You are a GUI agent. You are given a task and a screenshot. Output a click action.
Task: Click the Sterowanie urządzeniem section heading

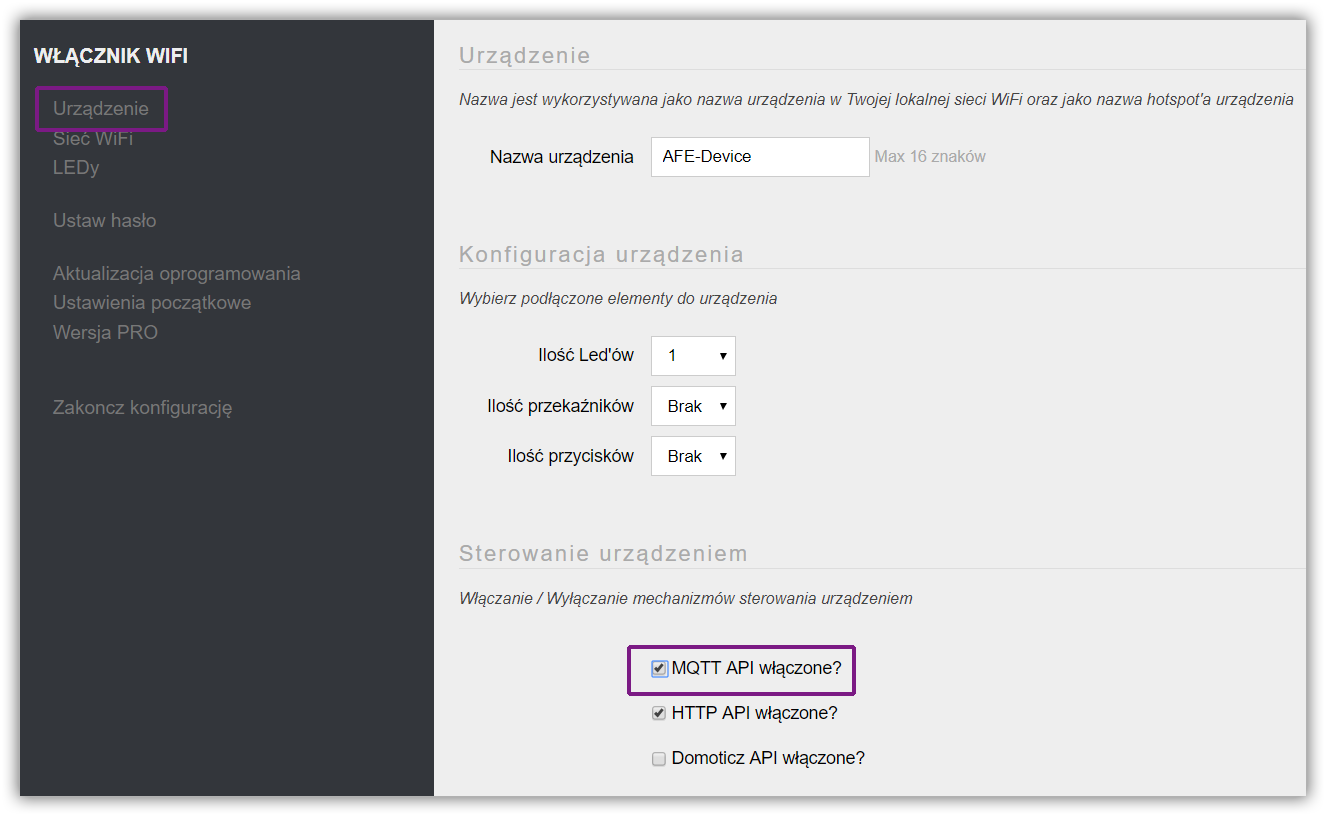click(x=603, y=553)
